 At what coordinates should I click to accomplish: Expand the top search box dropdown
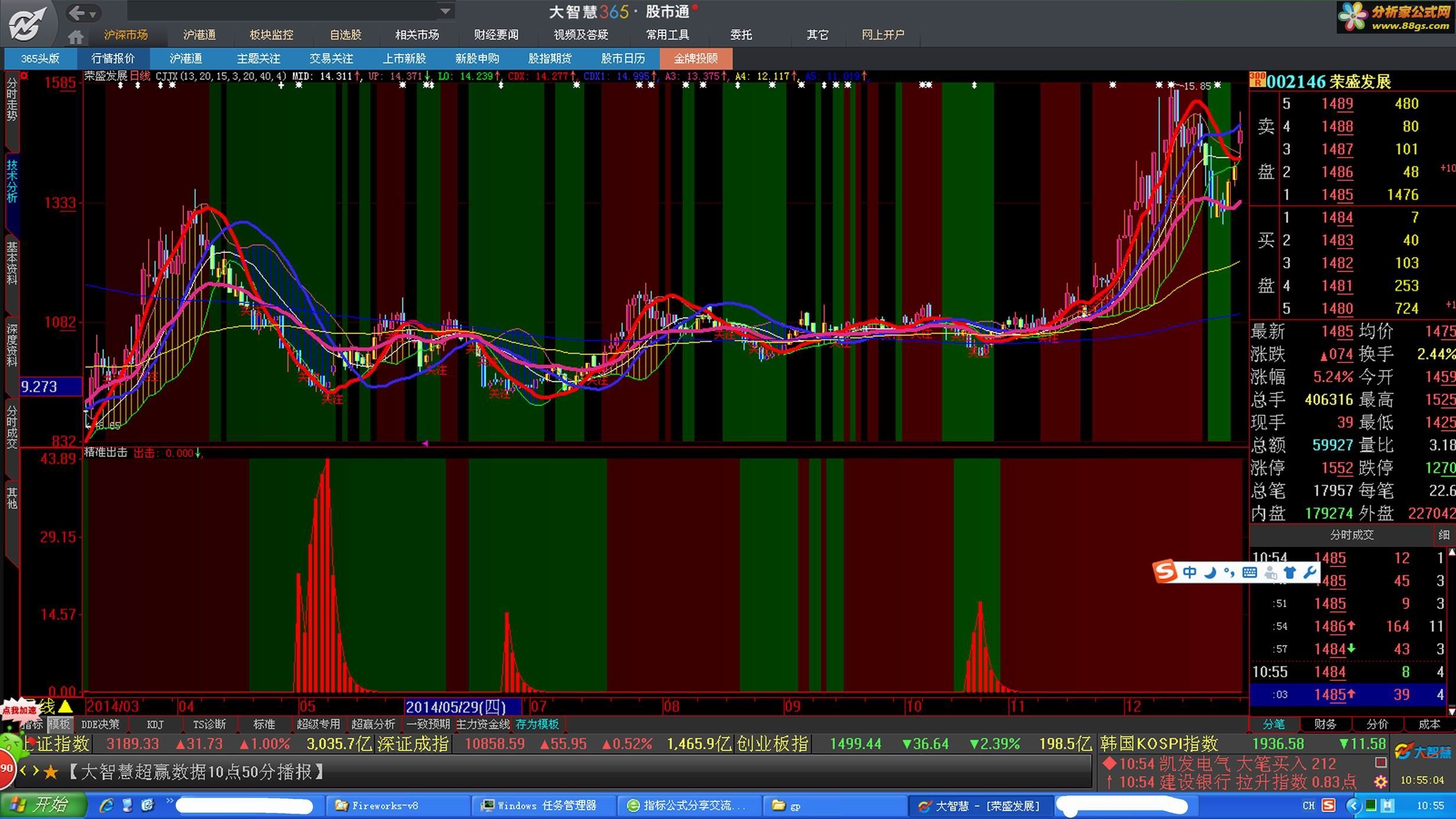[x=446, y=11]
